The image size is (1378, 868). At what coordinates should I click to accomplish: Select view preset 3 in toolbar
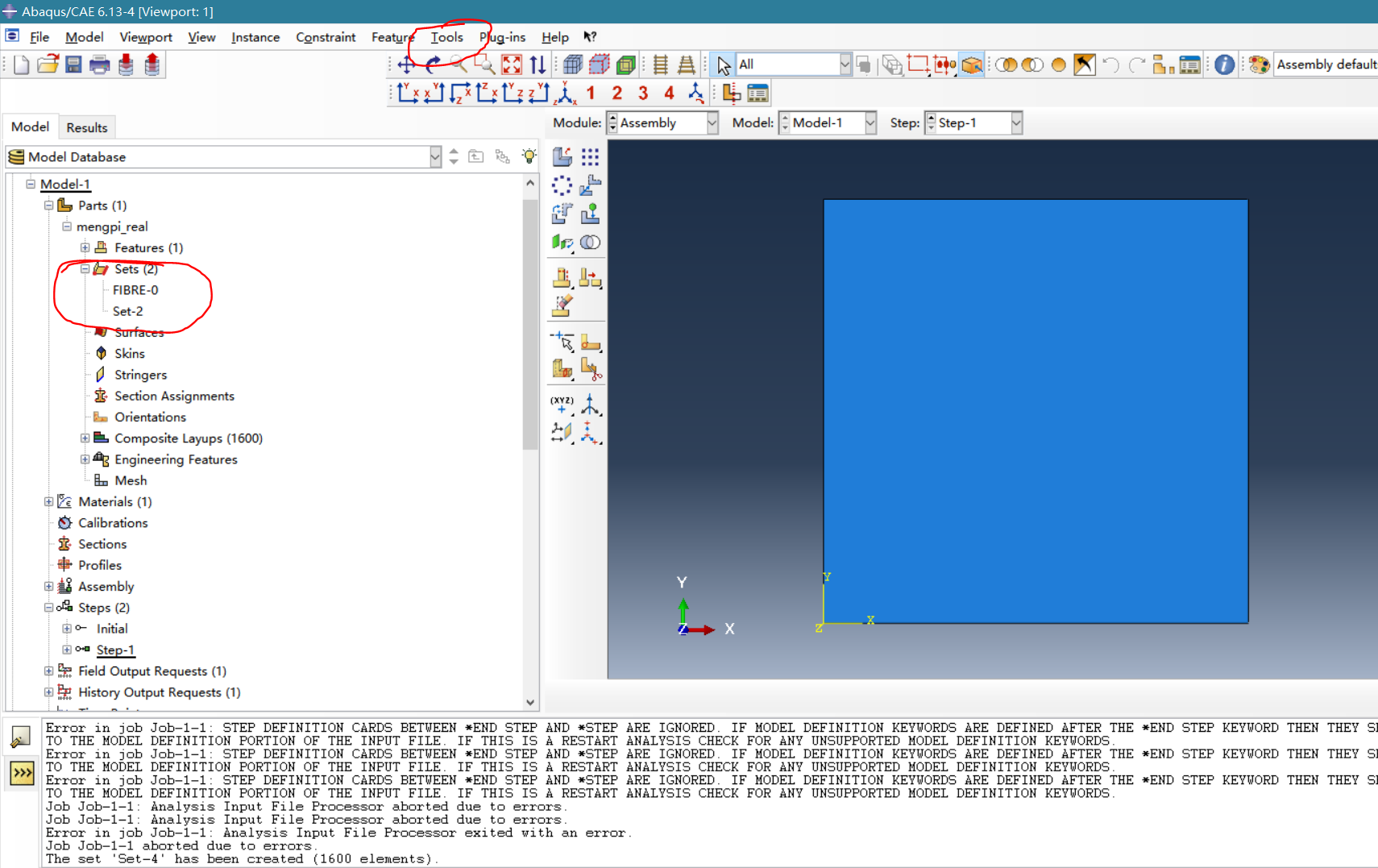click(x=643, y=93)
